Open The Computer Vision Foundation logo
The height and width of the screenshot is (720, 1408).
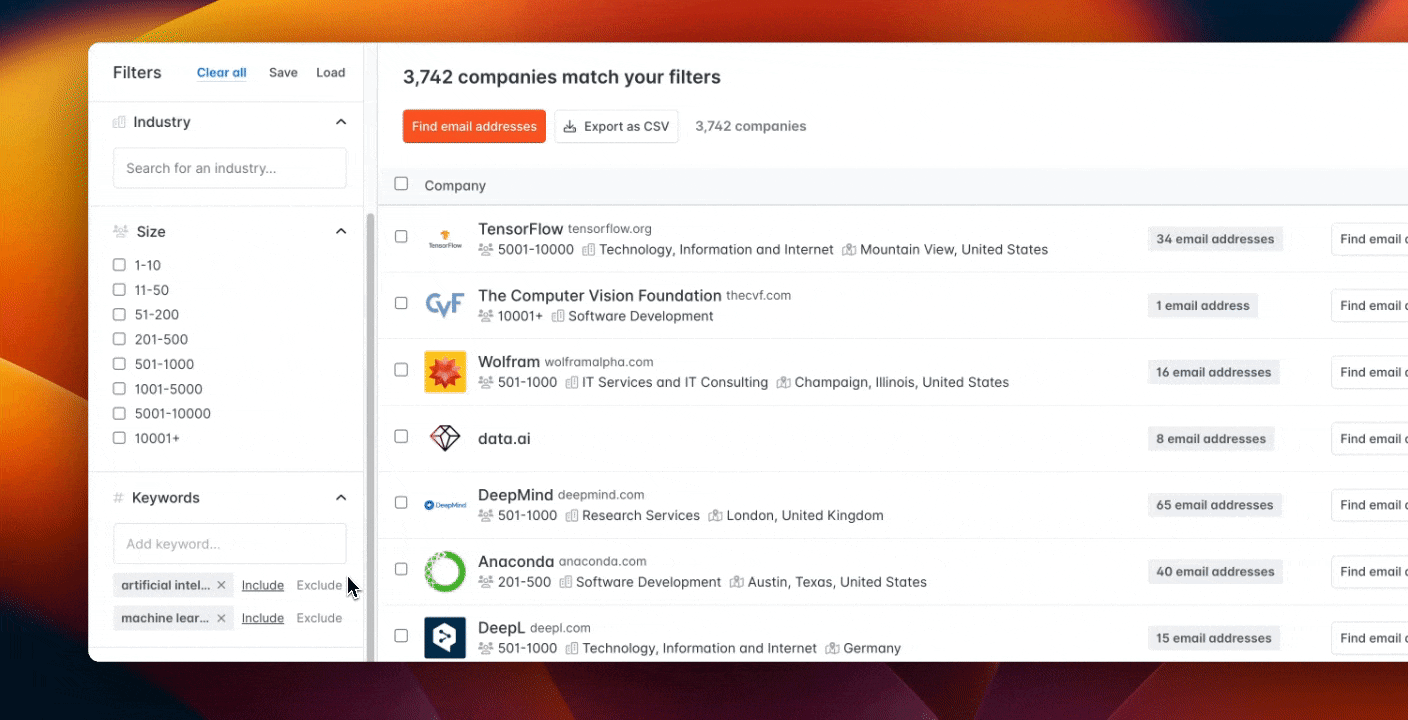[x=445, y=305]
